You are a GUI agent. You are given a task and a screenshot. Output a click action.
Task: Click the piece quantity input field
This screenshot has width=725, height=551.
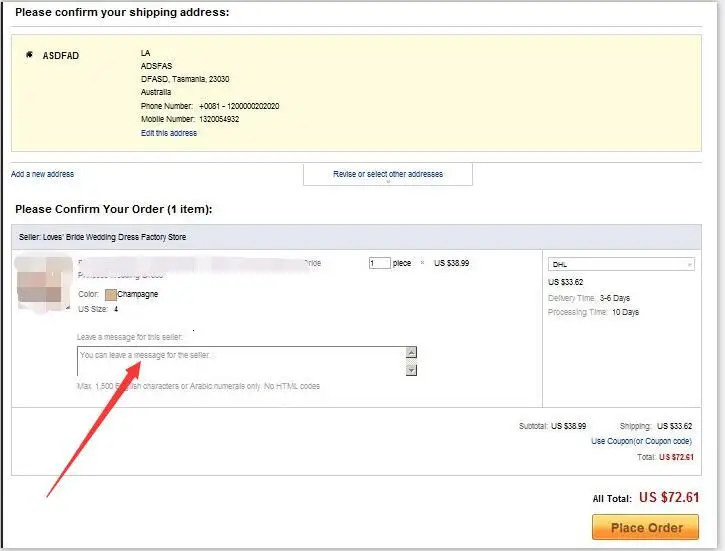tap(380, 263)
